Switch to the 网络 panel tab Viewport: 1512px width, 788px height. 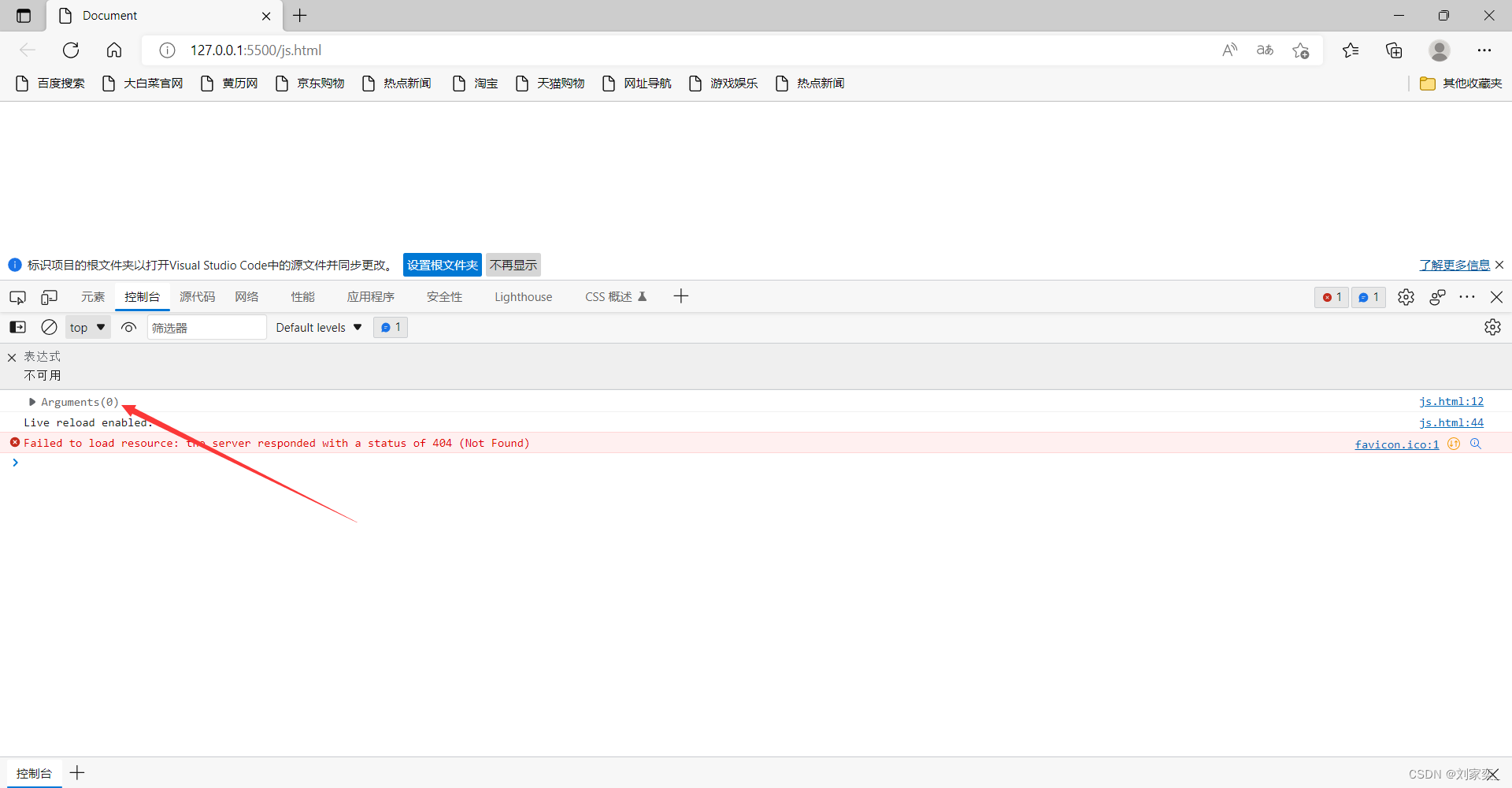(246, 296)
